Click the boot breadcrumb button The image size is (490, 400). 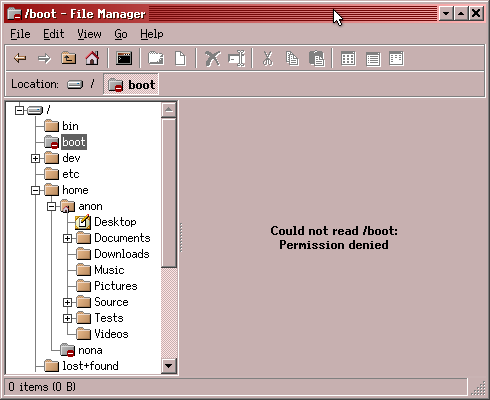pos(131,85)
